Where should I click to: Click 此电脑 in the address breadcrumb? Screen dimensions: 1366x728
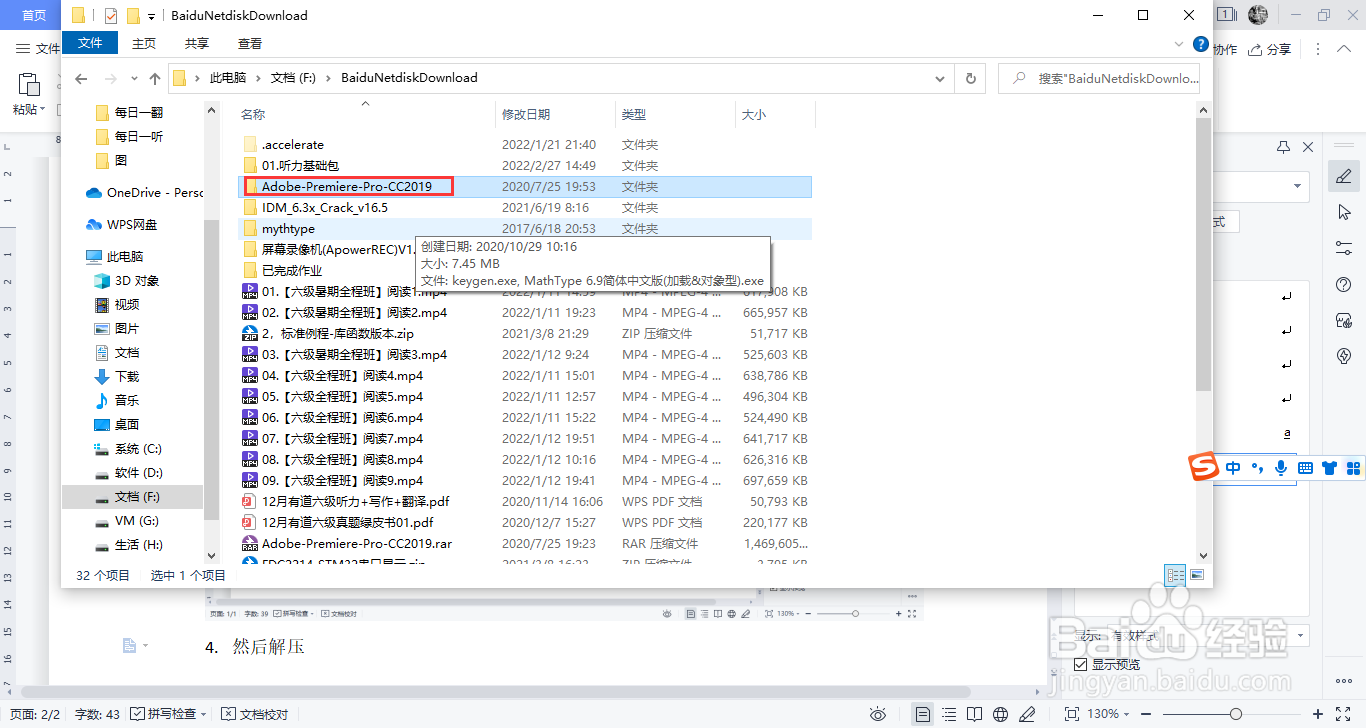point(228,78)
